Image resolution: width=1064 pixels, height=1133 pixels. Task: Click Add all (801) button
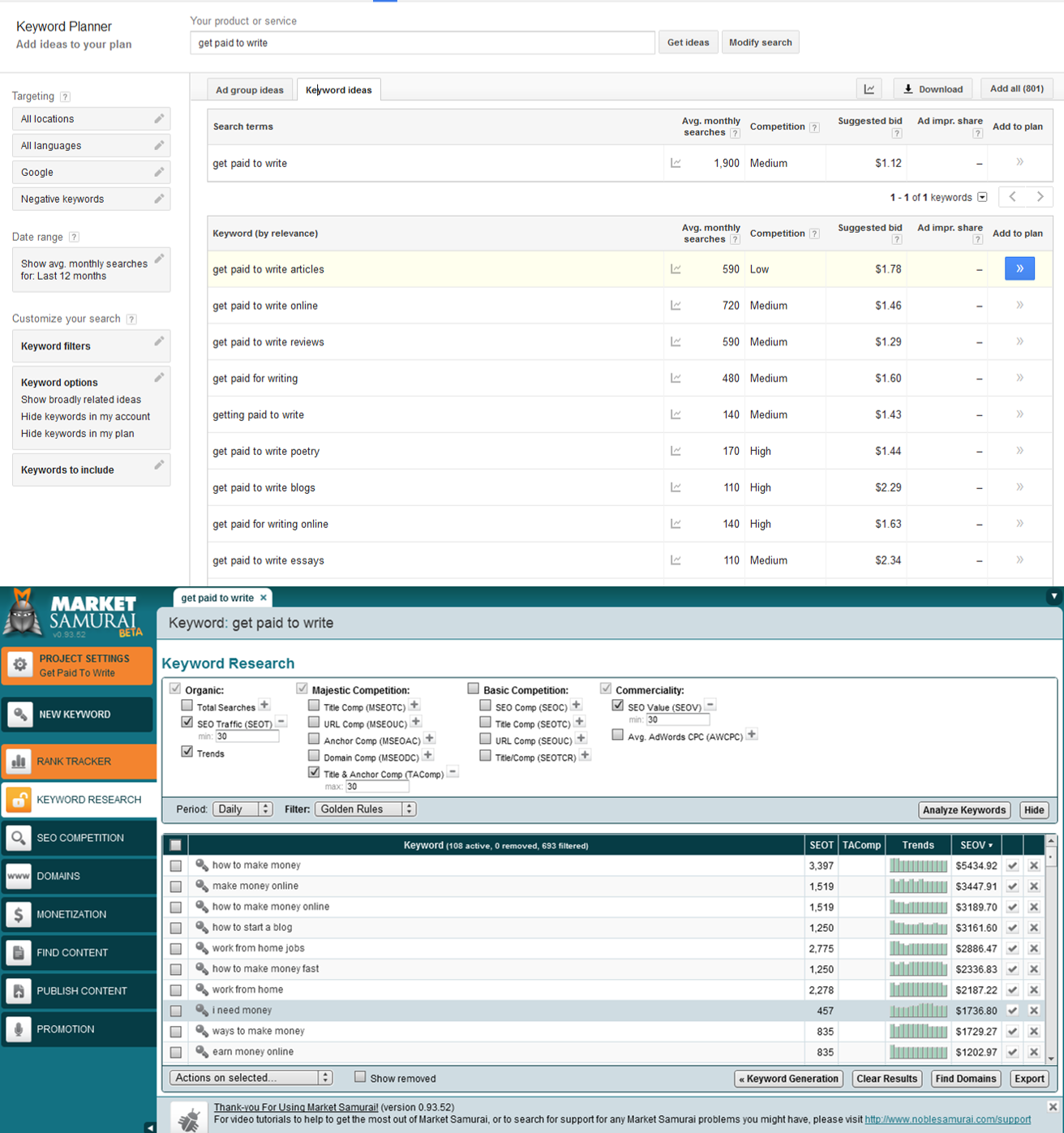1017,89
